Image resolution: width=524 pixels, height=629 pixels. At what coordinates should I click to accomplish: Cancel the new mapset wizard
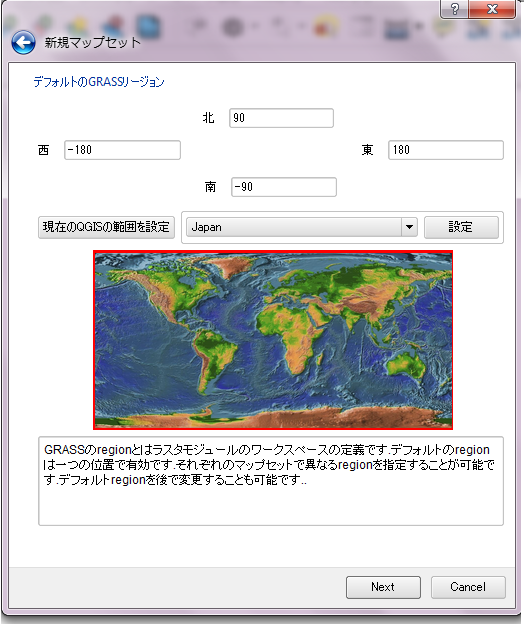[468, 587]
